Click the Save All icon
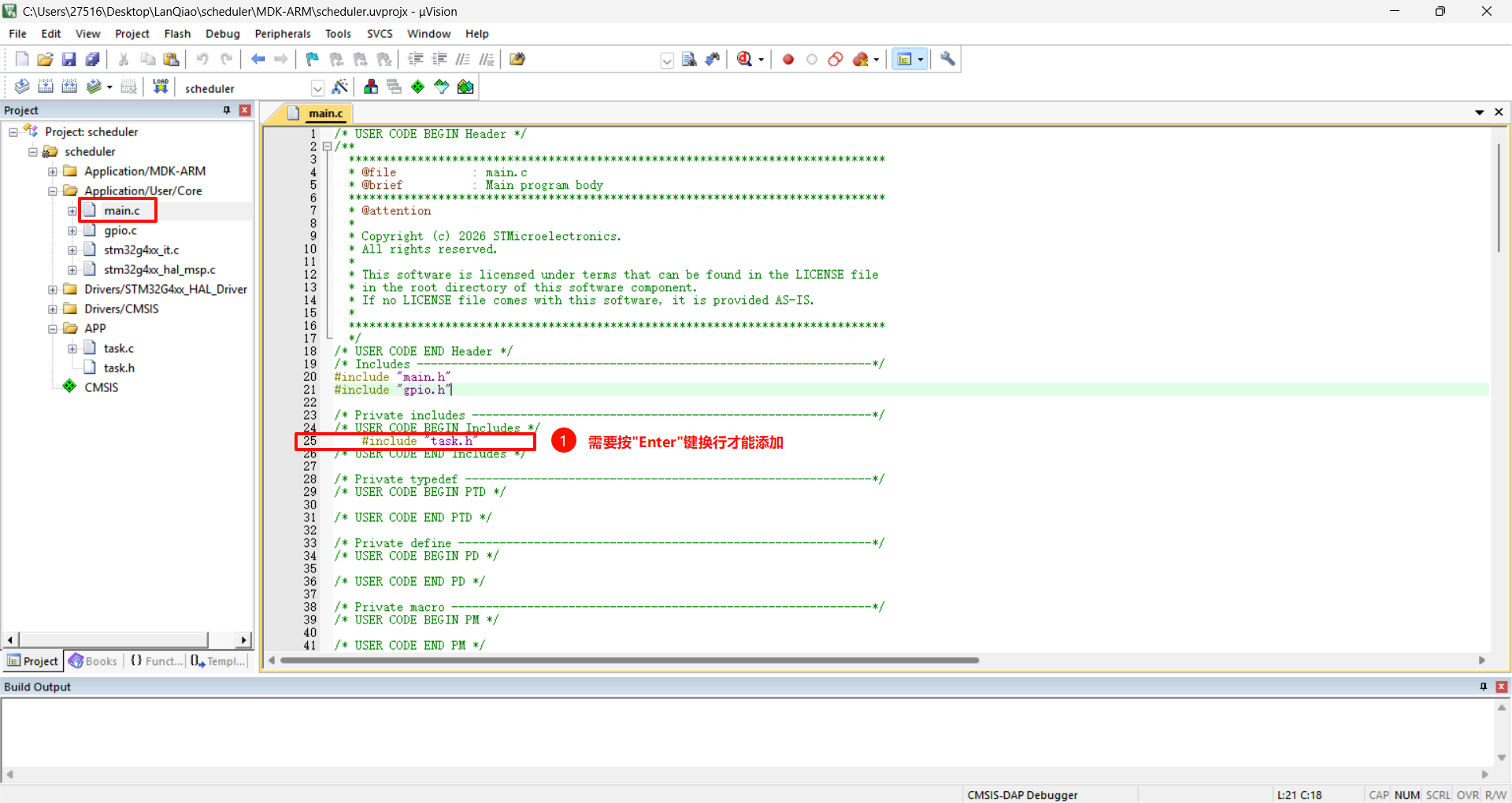The width and height of the screenshot is (1512, 803). click(x=93, y=59)
